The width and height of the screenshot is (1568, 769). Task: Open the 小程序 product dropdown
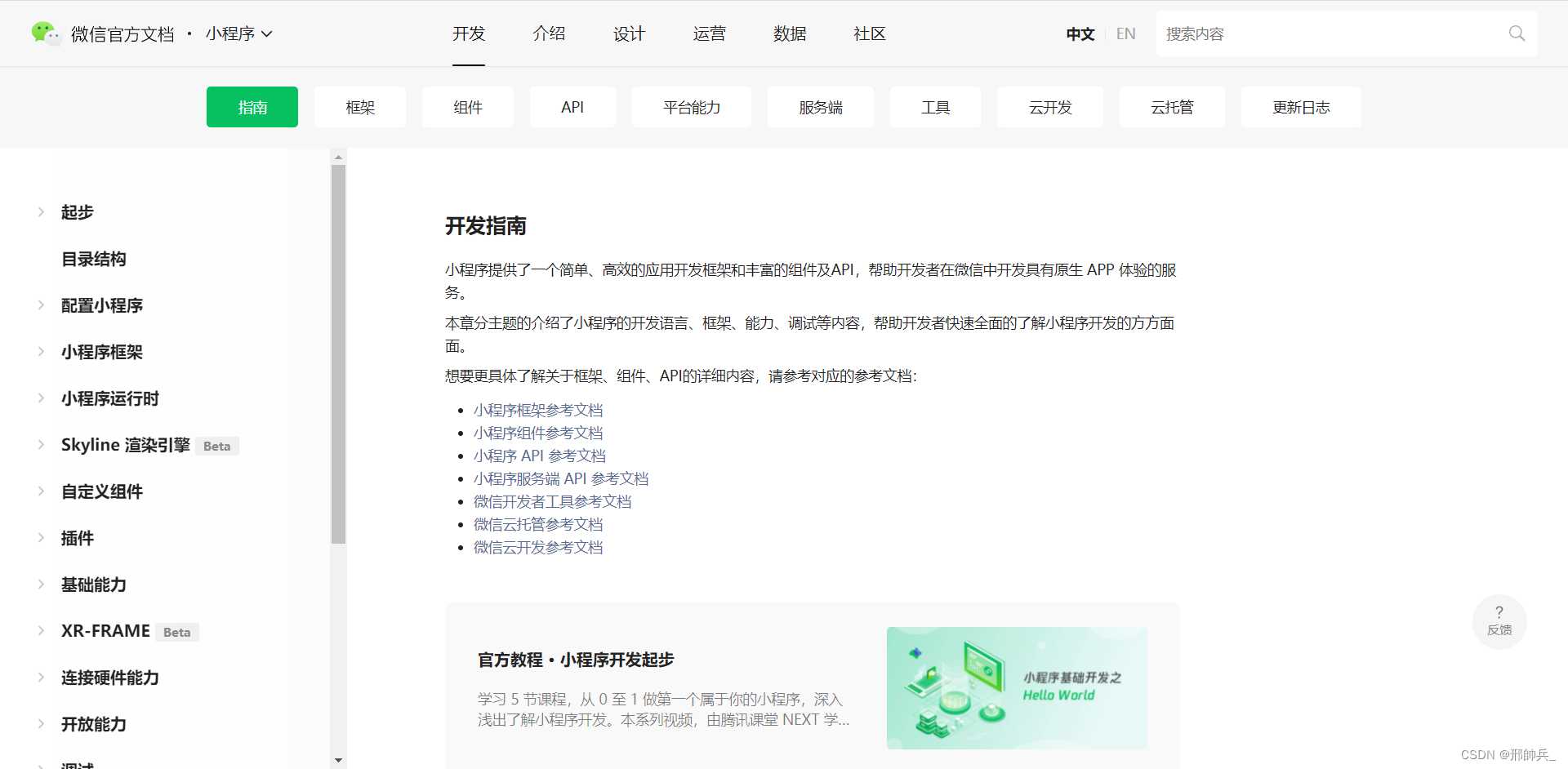238,33
